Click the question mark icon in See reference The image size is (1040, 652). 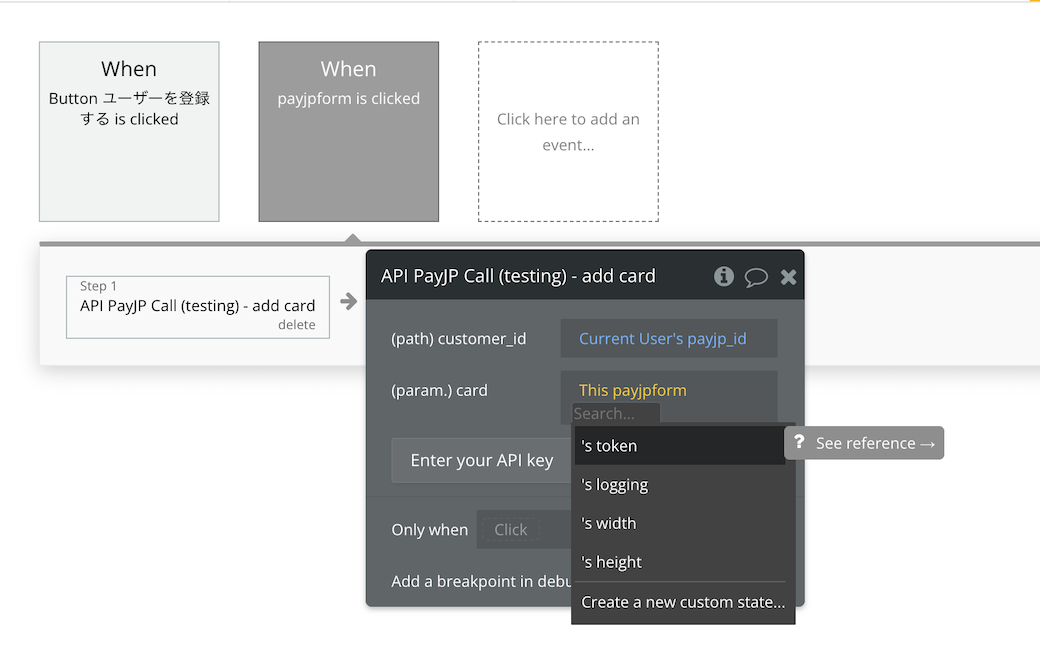click(x=799, y=442)
